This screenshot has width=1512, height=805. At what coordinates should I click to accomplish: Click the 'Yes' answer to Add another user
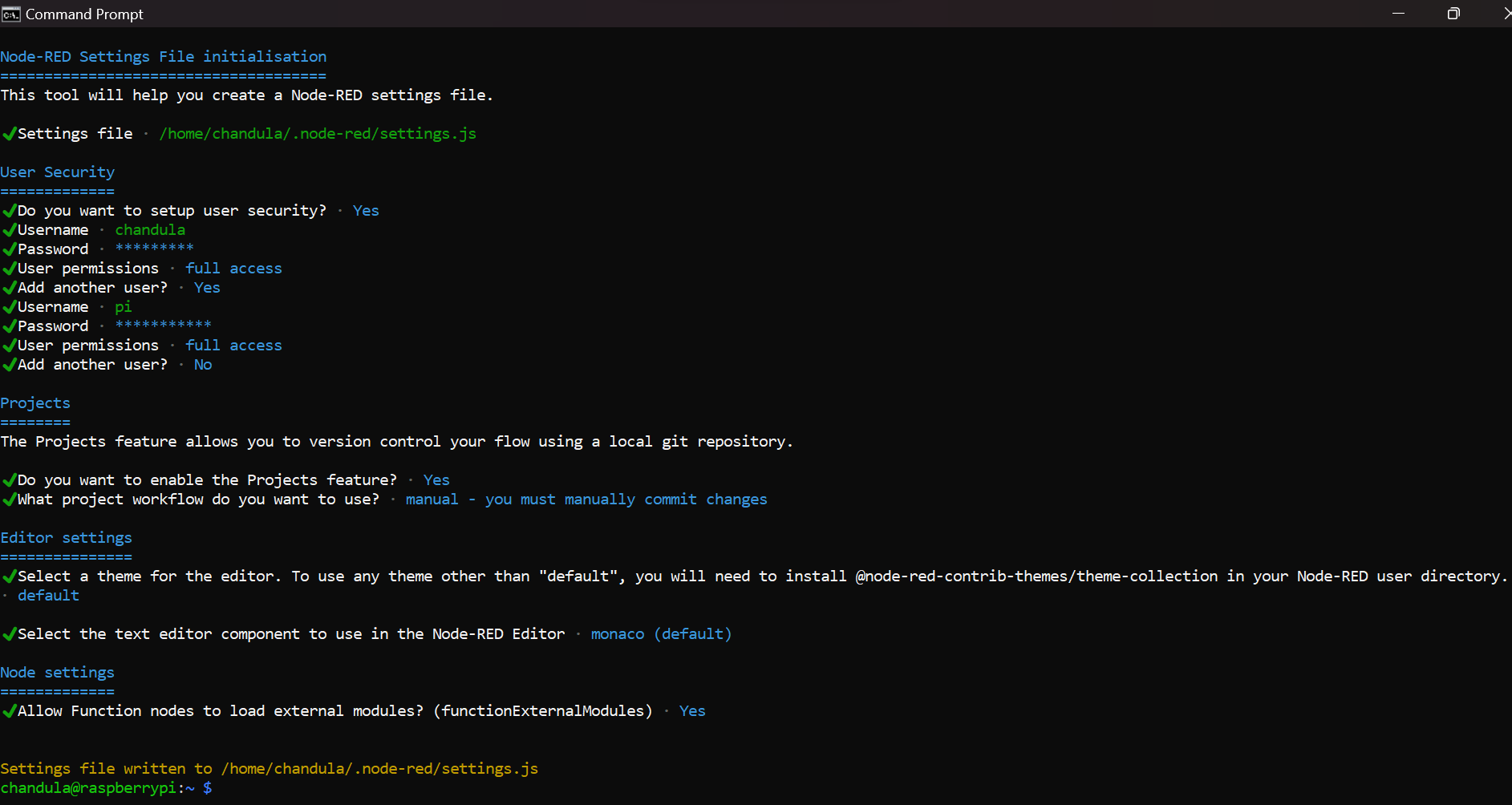(207, 287)
